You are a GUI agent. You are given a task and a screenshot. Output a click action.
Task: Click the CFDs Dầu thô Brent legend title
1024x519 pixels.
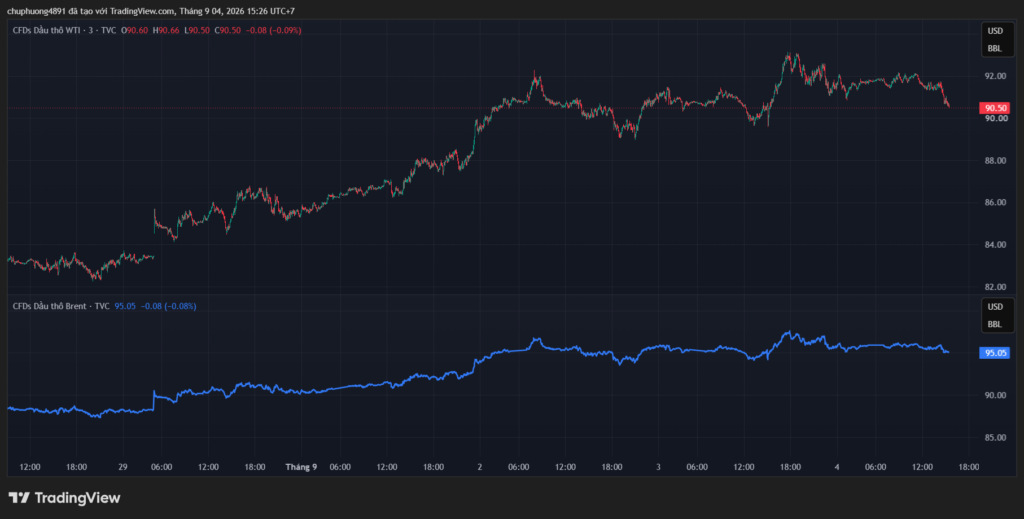click(61, 306)
